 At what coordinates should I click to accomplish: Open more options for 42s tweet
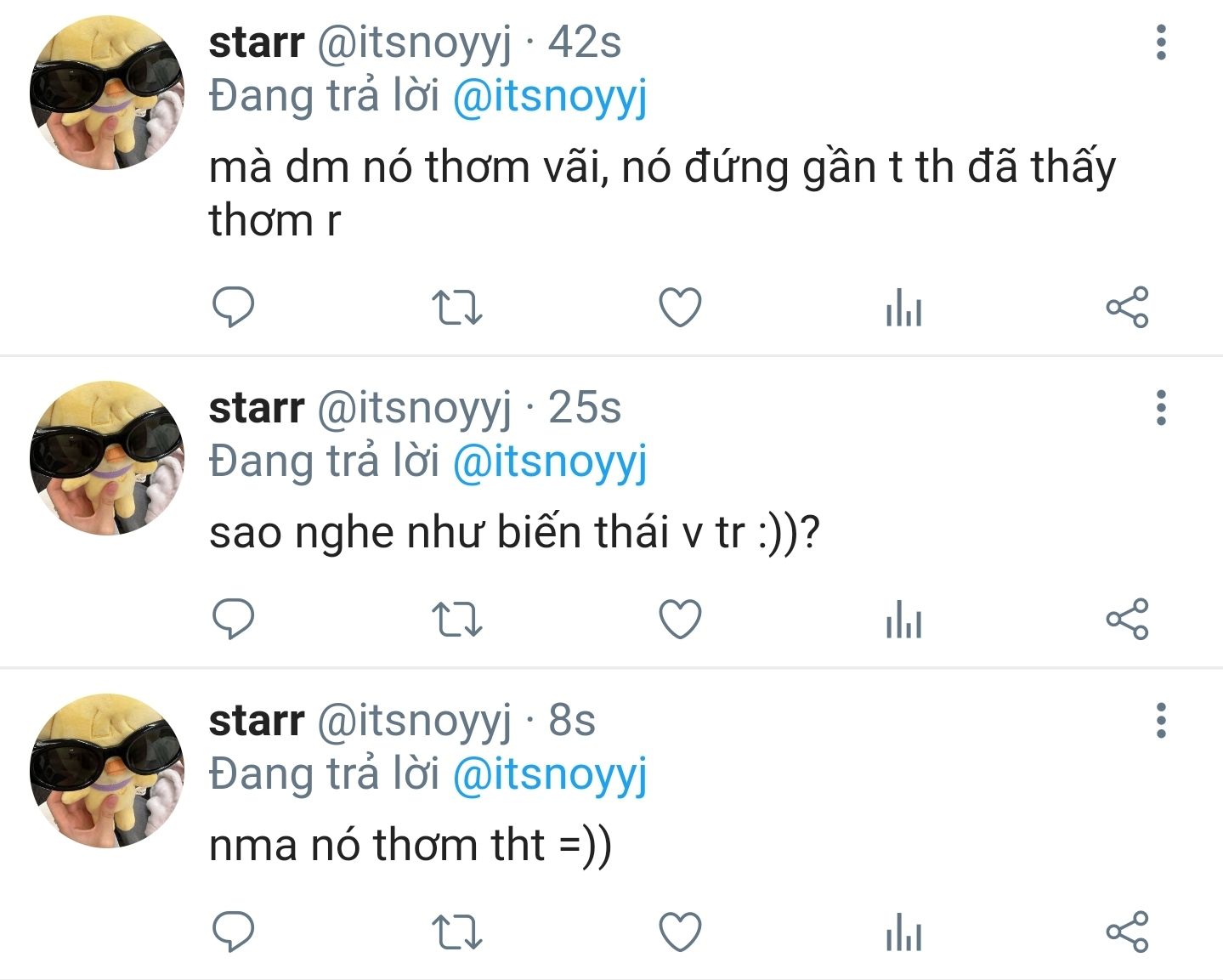(x=1161, y=42)
